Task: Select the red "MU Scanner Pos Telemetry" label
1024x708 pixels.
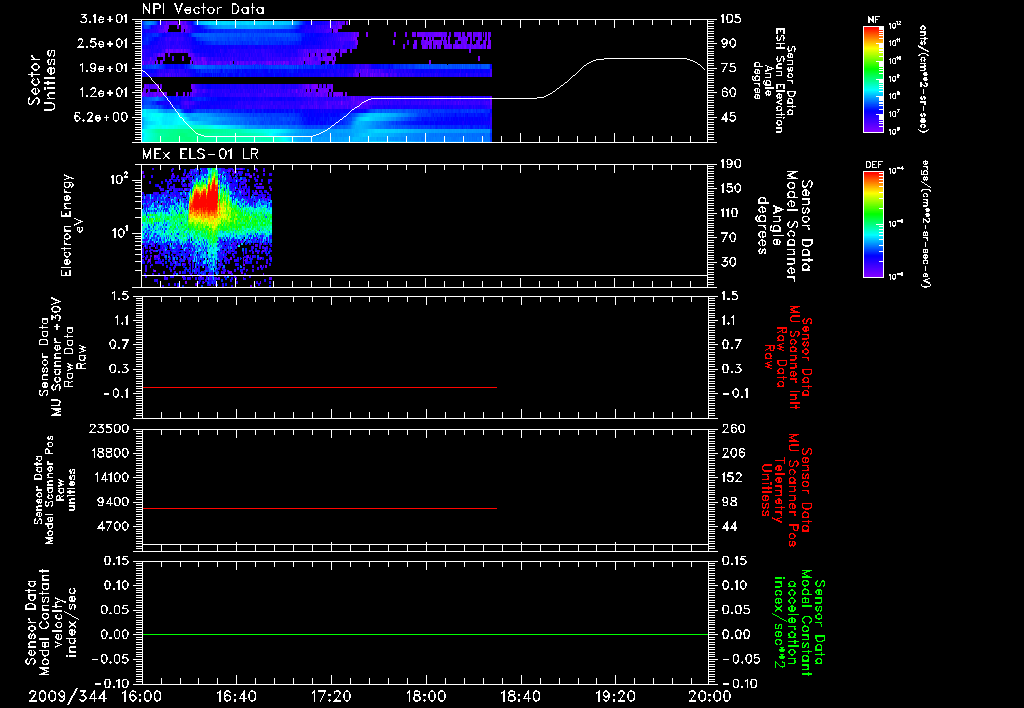Action: (x=785, y=490)
